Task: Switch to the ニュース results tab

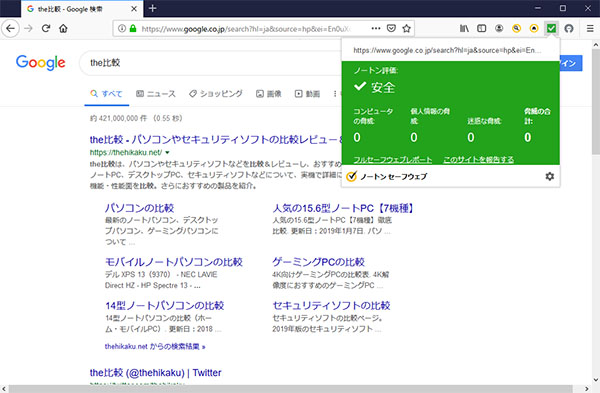Action: coord(156,94)
